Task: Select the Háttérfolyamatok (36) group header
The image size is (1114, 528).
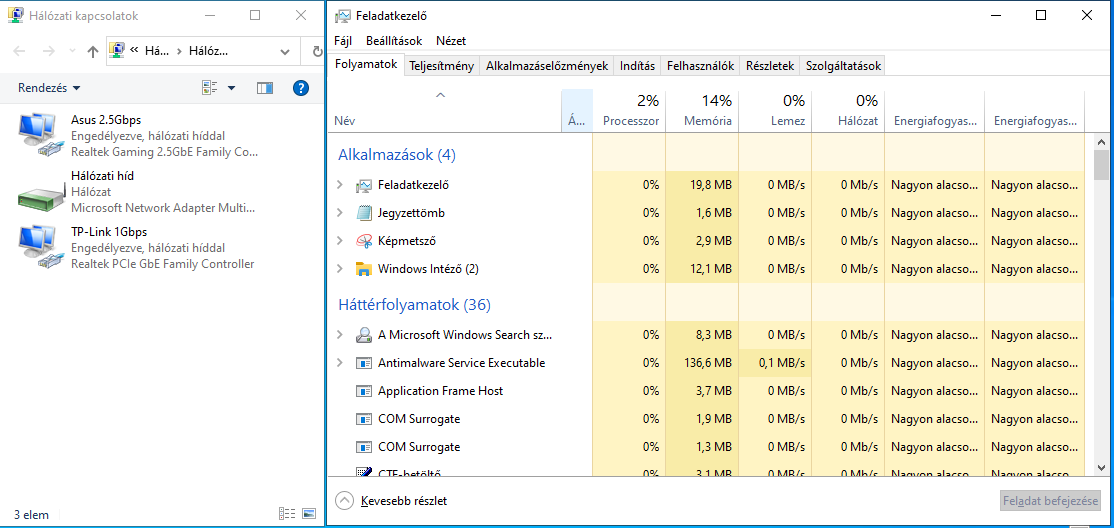Action: [414, 305]
